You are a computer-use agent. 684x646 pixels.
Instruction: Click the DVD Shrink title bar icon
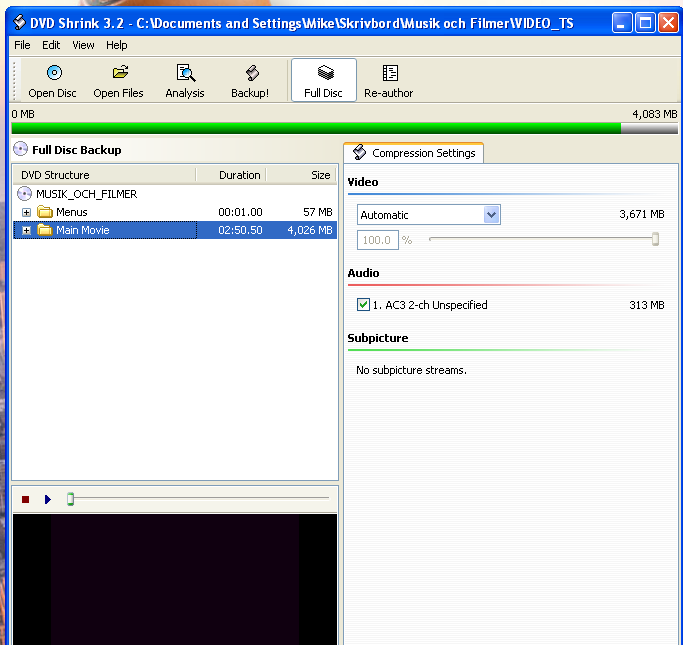19,22
